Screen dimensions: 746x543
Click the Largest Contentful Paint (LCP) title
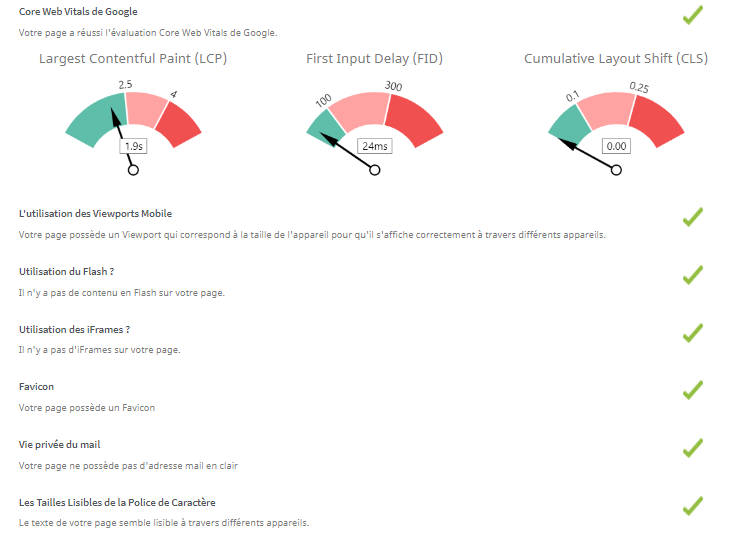(133, 59)
